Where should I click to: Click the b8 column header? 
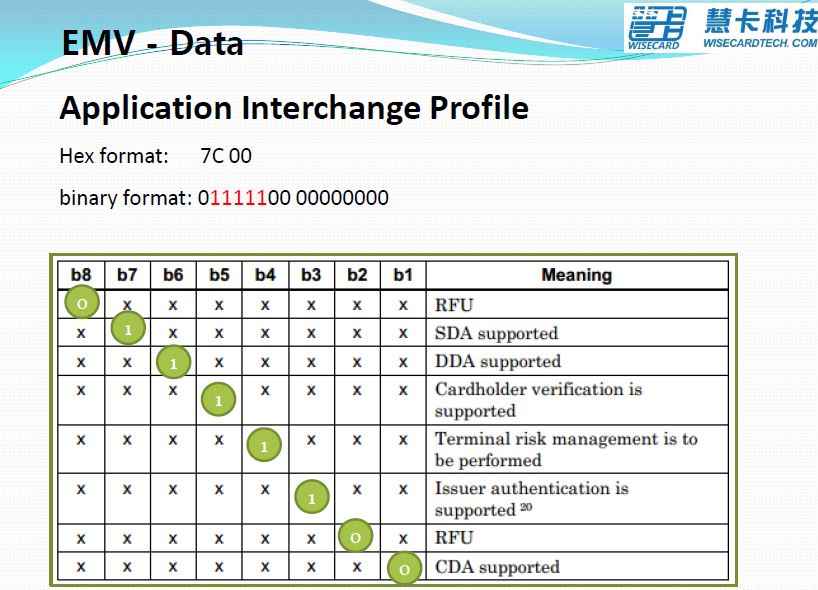(81, 274)
